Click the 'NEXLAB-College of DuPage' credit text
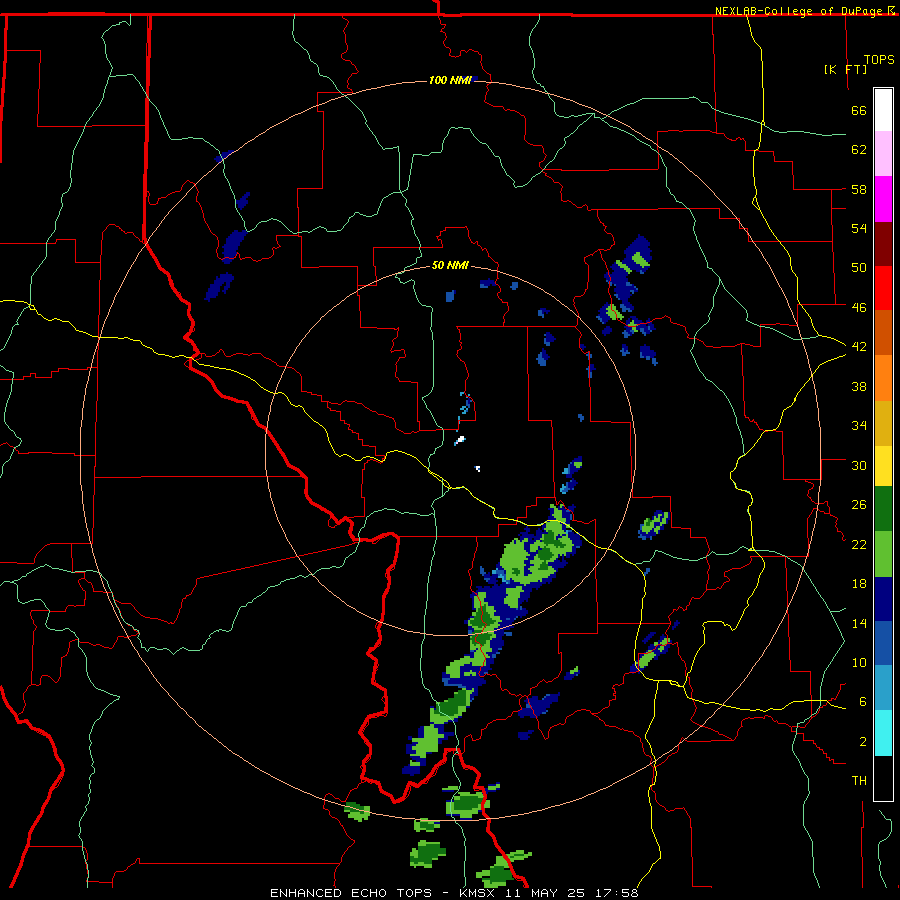The image size is (900, 900). (x=799, y=11)
